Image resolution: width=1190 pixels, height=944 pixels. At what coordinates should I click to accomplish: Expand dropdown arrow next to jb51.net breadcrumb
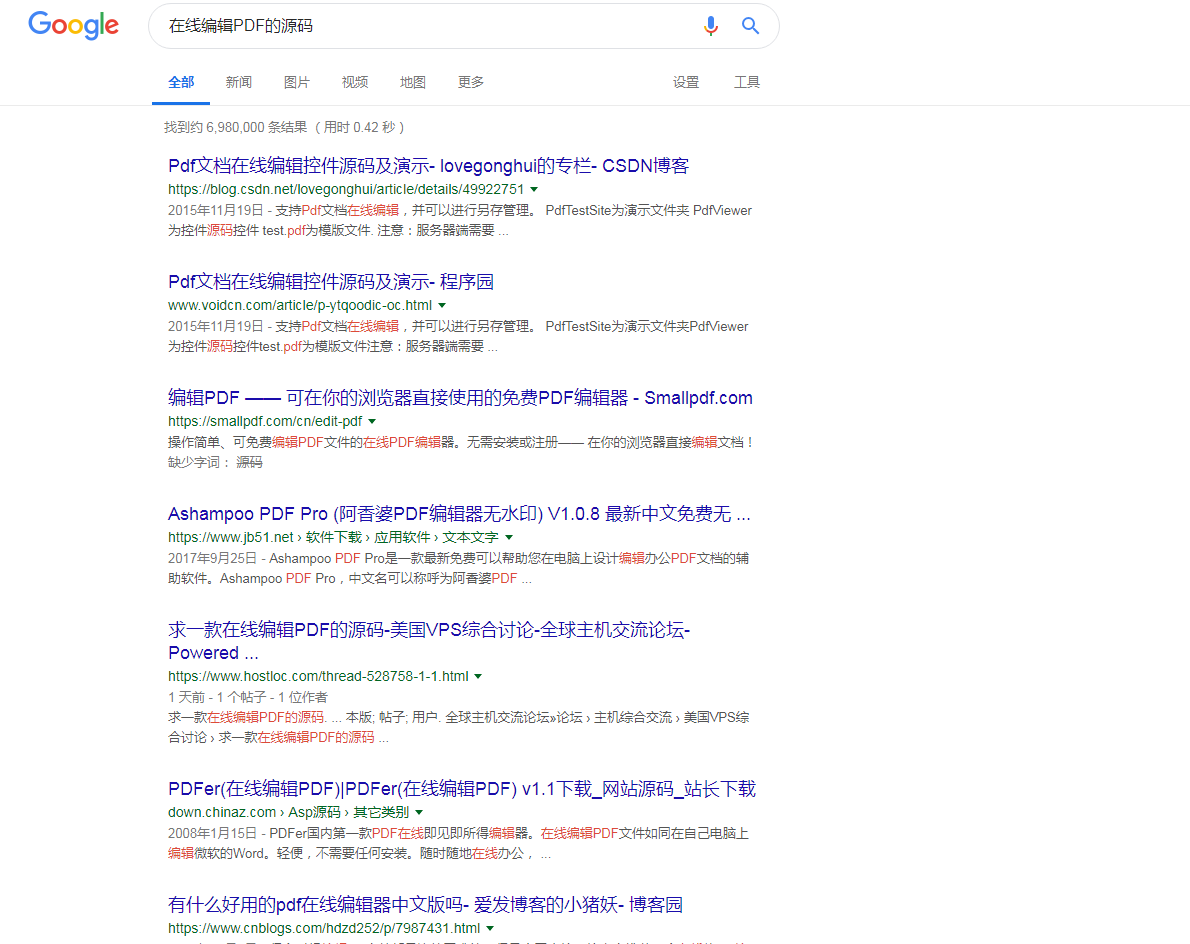[509, 537]
